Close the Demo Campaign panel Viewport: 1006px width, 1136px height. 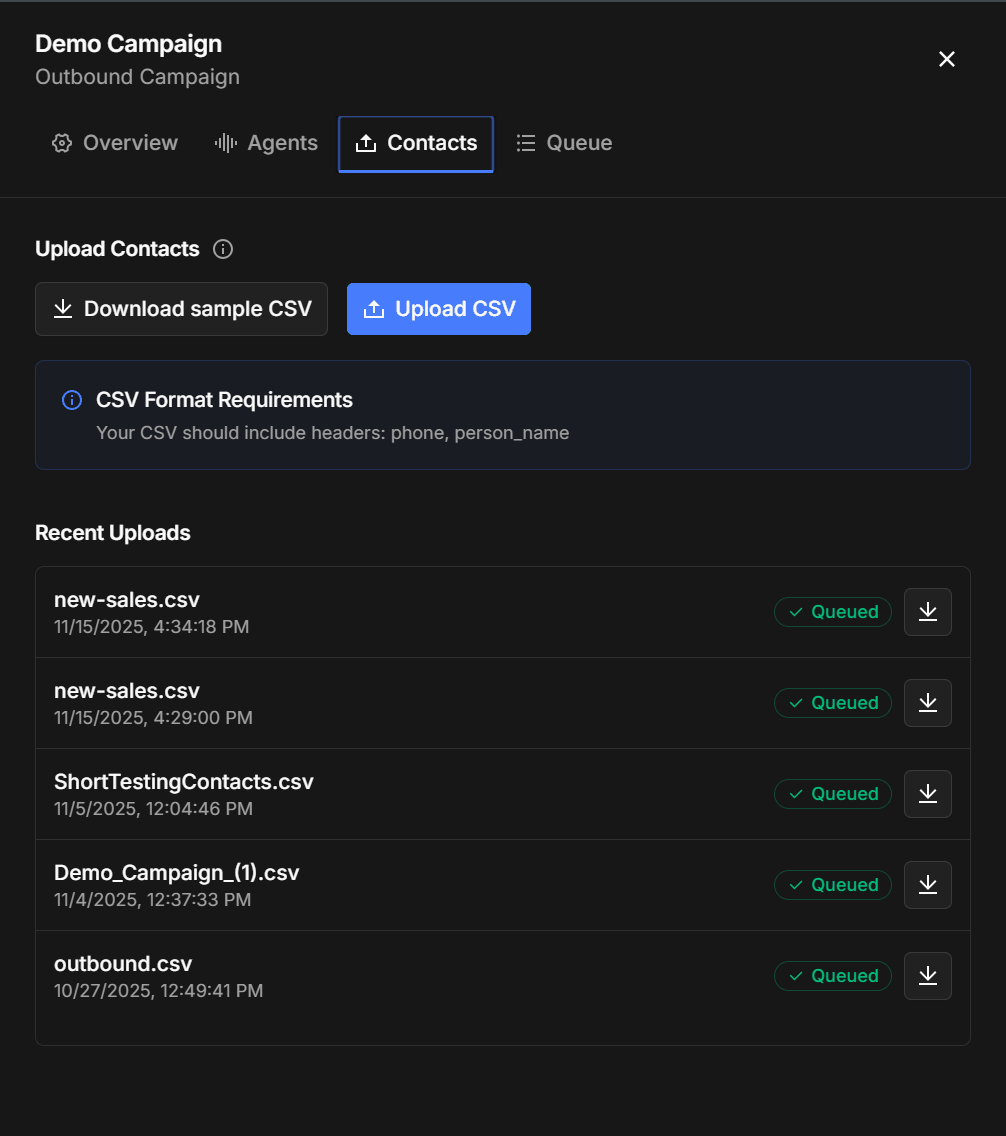coord(947,59)
